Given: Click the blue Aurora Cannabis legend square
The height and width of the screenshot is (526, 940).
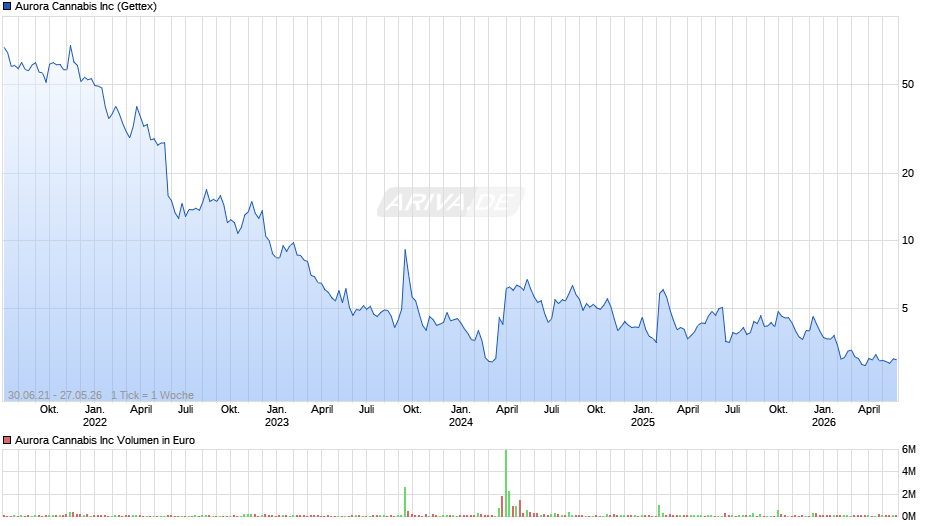Looking at the screenshot, I should tap(7, 7).
